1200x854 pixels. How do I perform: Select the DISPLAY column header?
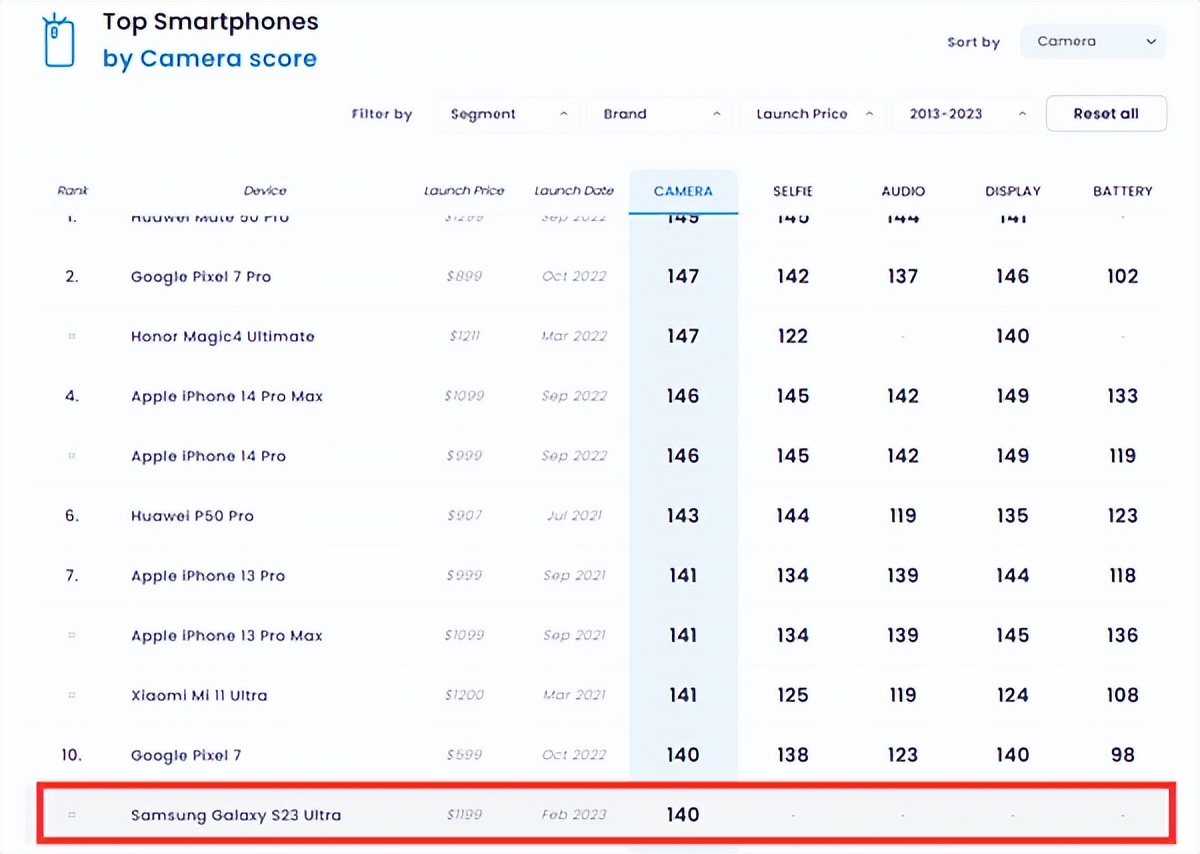tap(1012, 191)
